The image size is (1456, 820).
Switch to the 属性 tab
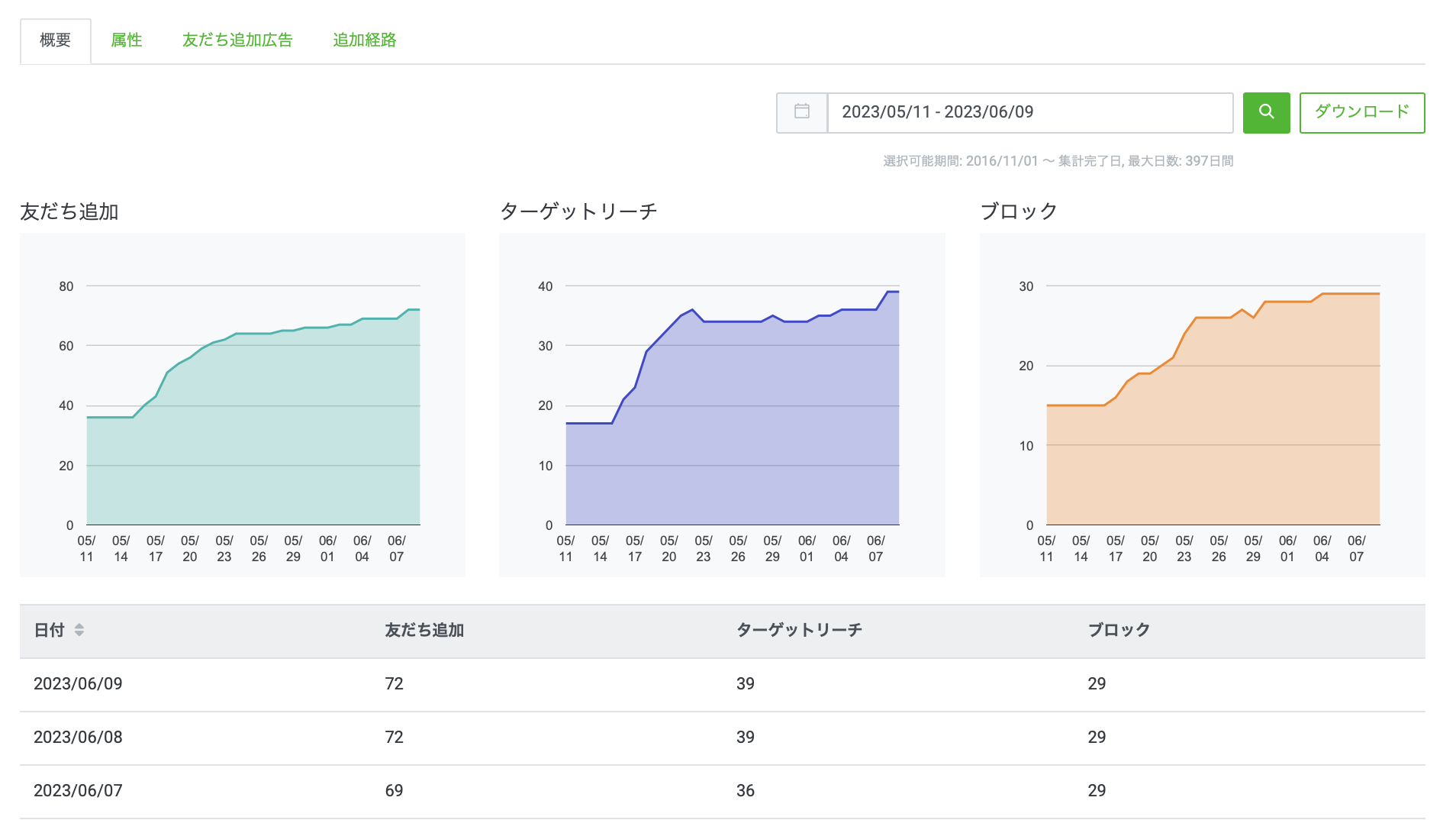coord(127,40)
